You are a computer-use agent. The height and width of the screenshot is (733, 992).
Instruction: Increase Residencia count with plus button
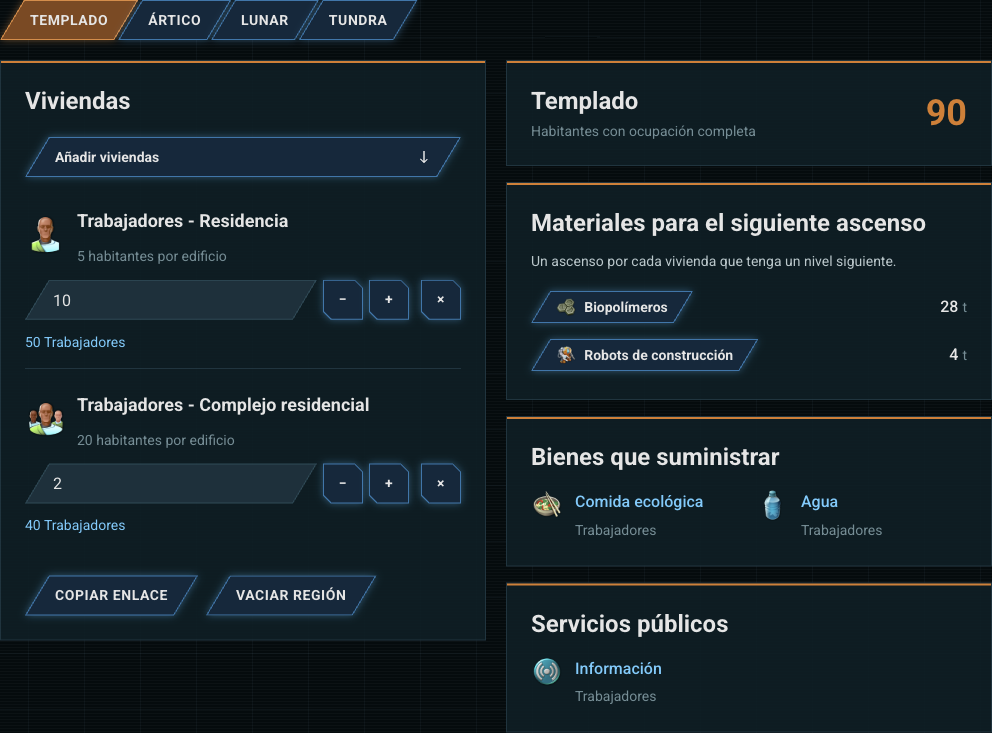click(389, 300)
